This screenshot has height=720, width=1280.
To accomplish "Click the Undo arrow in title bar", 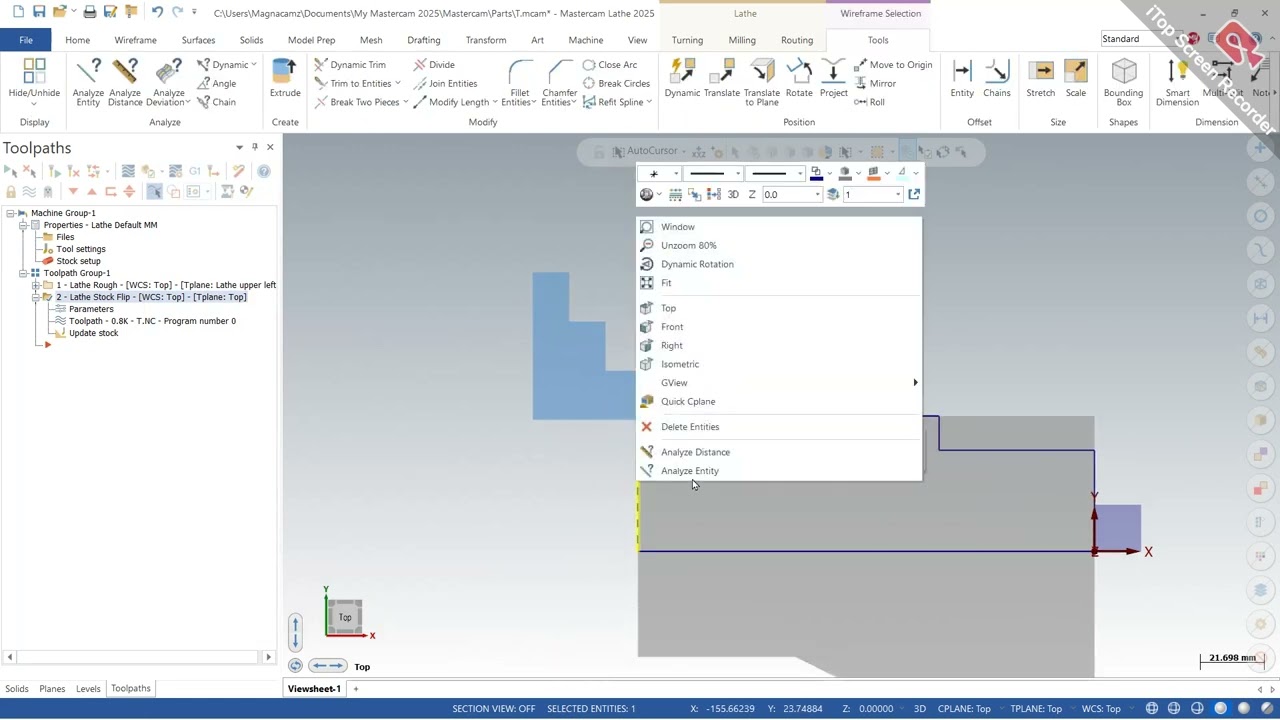I will (157, 12).
